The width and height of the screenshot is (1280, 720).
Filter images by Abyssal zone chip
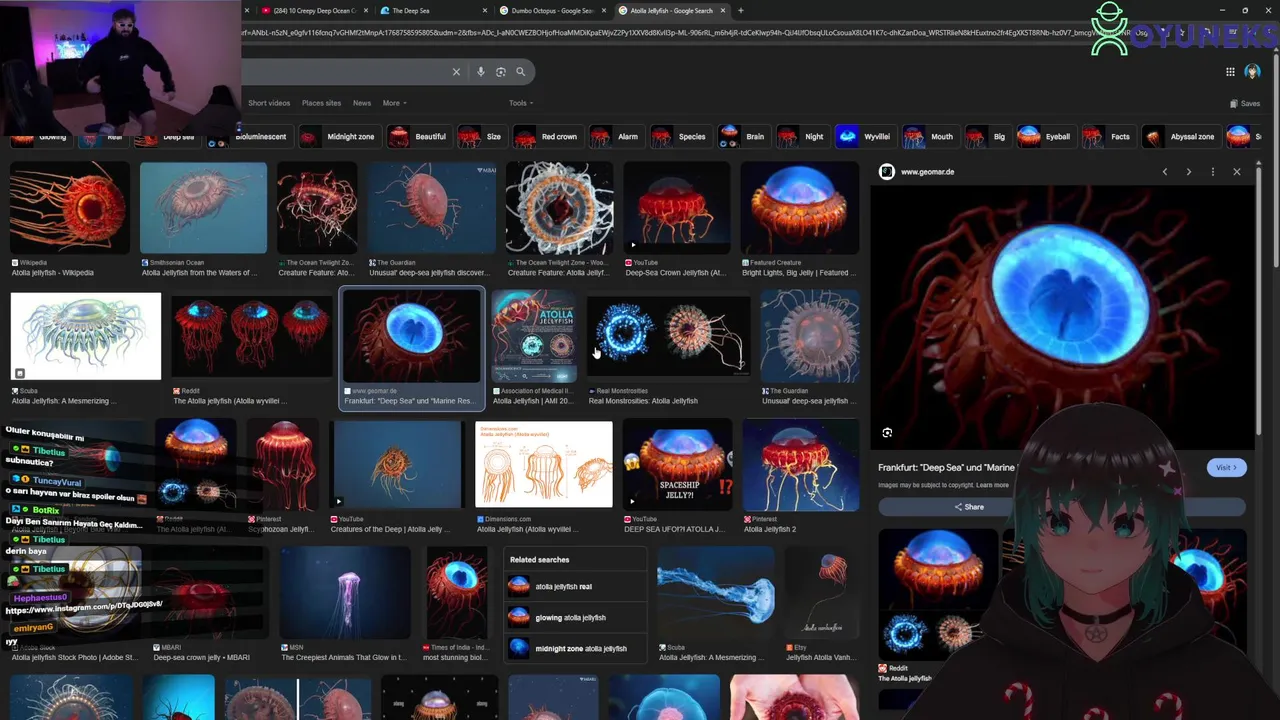coord(1180,137)
